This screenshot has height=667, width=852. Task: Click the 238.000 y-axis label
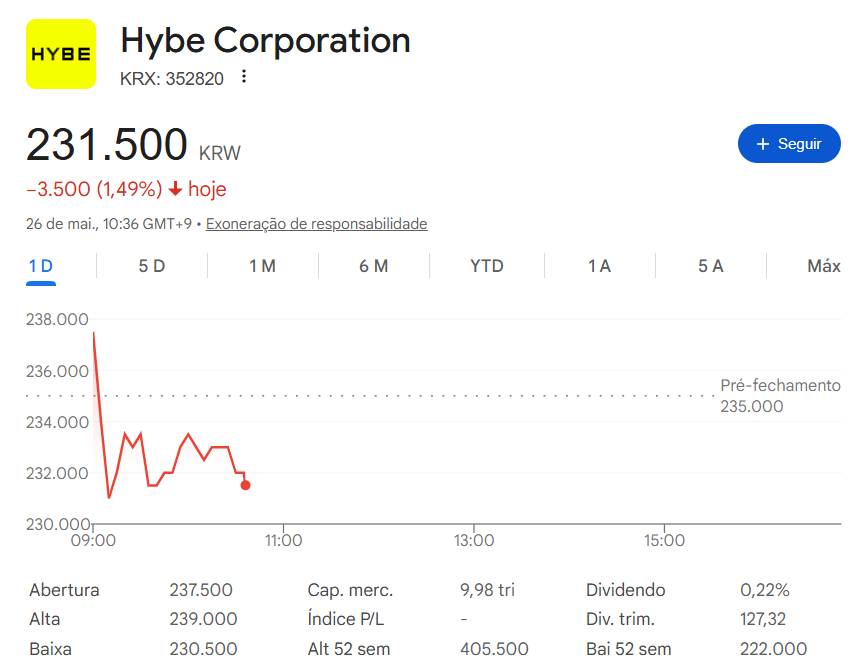coord(57,319)
